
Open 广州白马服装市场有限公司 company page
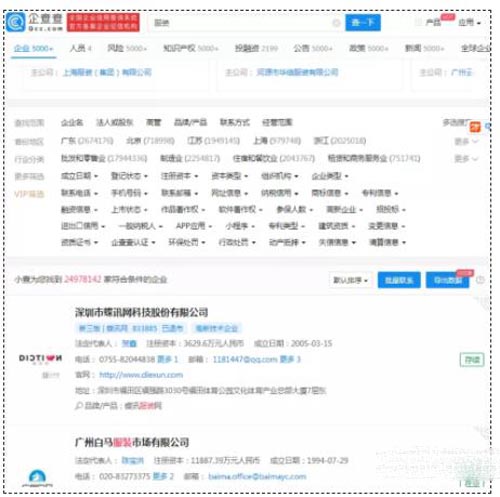click(132, 442)
